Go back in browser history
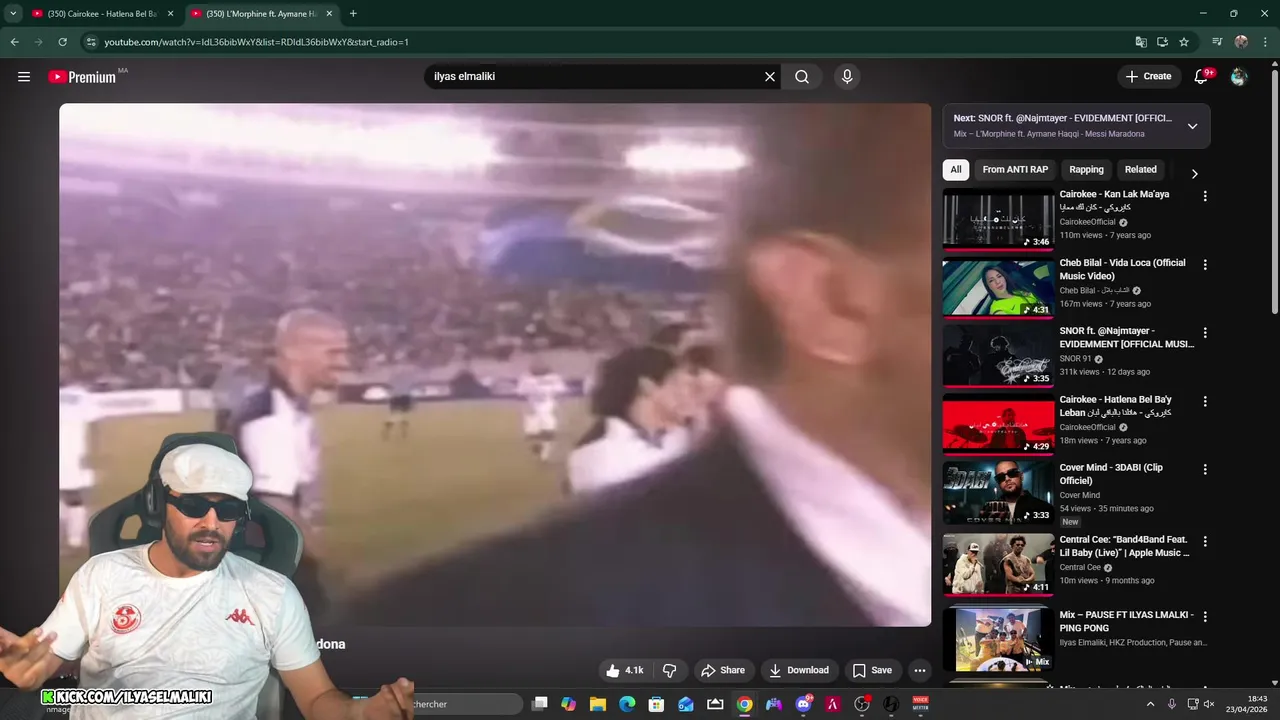 (x=14, y=42)
